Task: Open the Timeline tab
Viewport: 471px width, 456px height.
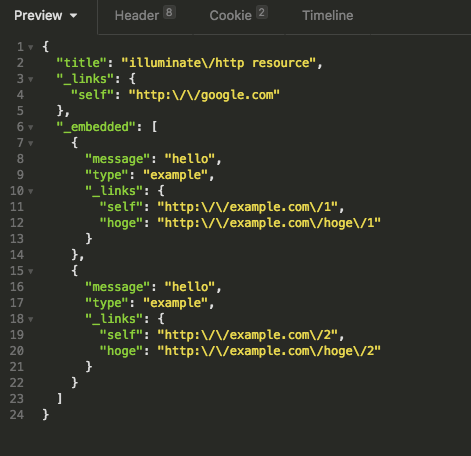Action: coord(328,15)
